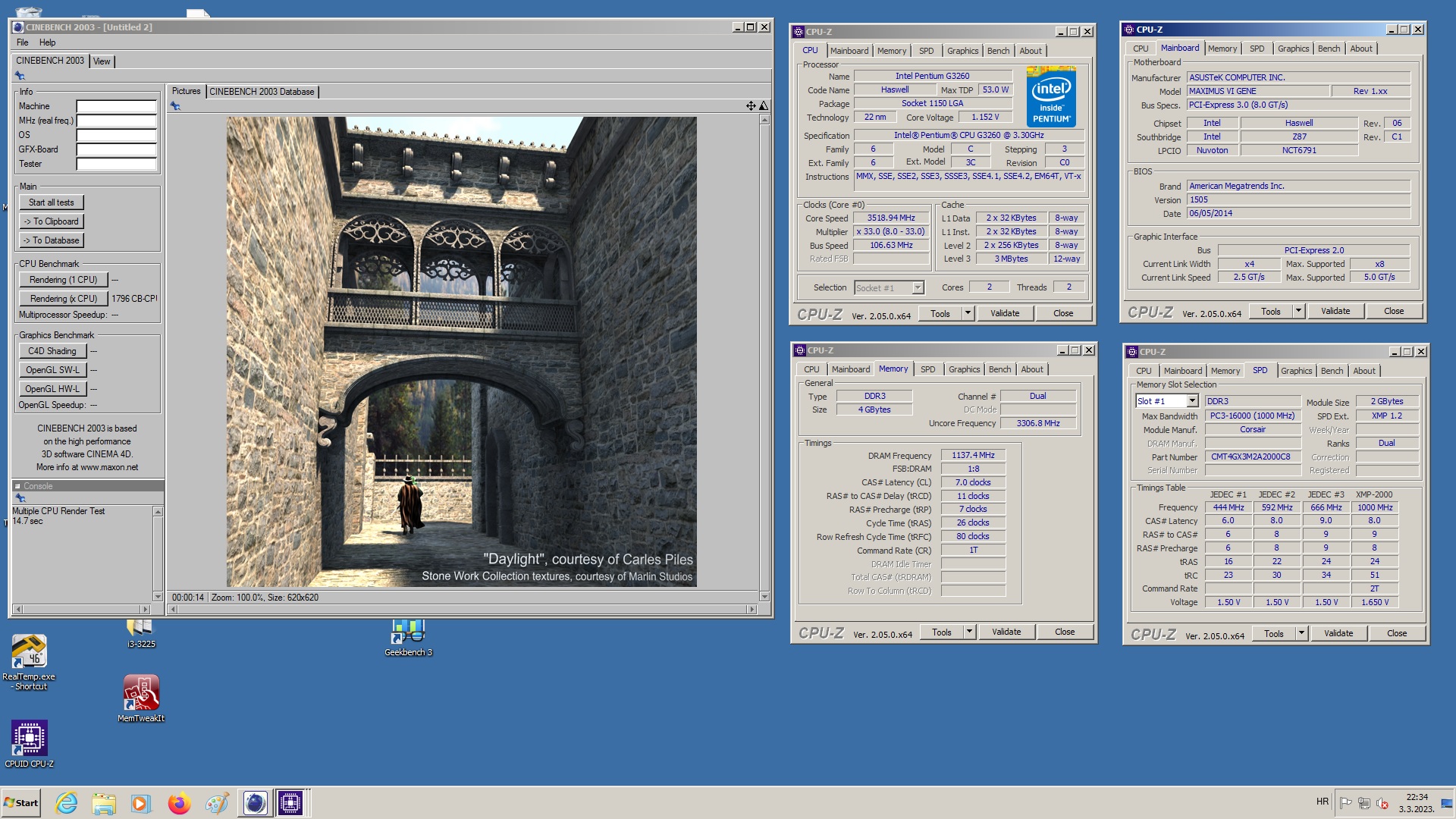Open the i3-3225 folder on desktop
The image size is (1456, 819).
coord(140,633)
